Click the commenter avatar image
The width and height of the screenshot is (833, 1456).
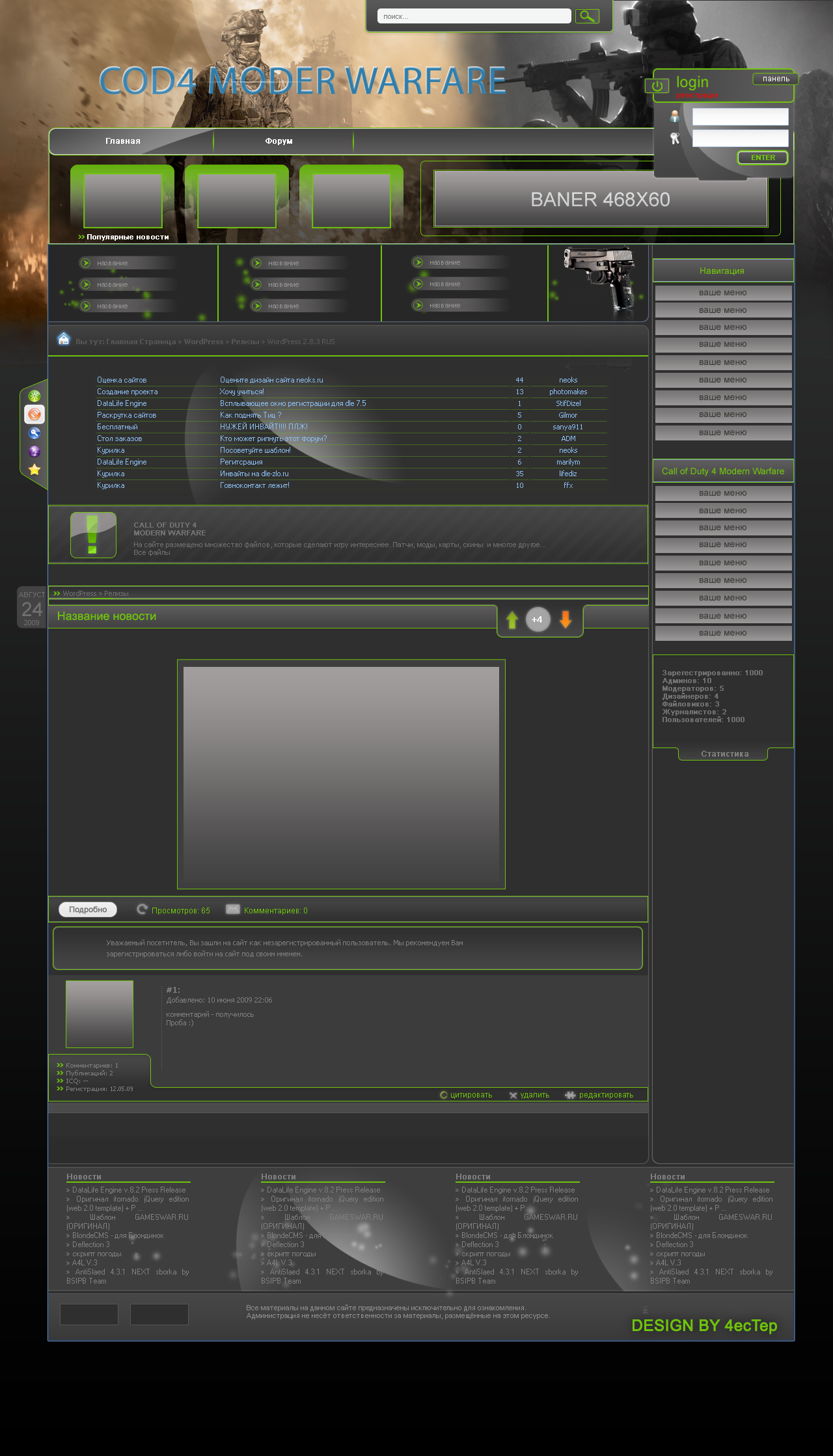[x=100, y=1014]
